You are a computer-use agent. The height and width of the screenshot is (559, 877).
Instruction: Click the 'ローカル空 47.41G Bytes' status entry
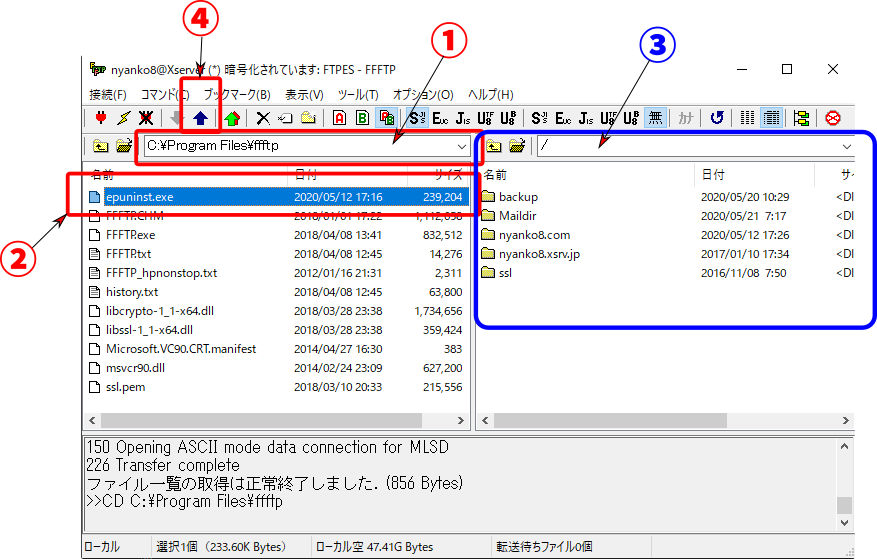click(374, 547)
